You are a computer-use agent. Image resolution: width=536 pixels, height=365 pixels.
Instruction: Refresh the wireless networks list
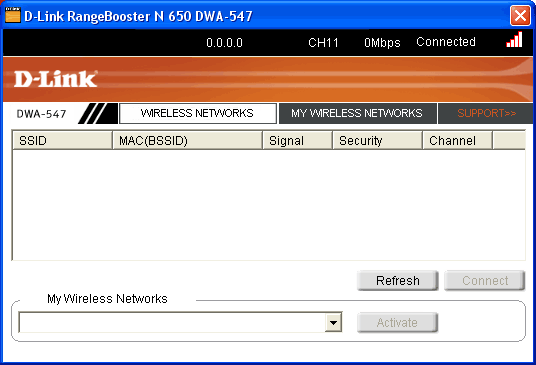[398, 281]
